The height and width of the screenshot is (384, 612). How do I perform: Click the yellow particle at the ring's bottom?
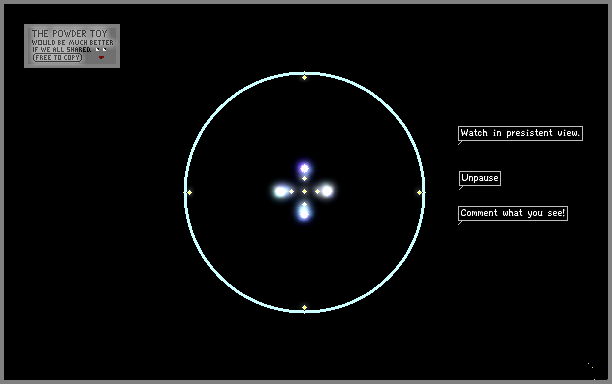click(x=304, y=308)
